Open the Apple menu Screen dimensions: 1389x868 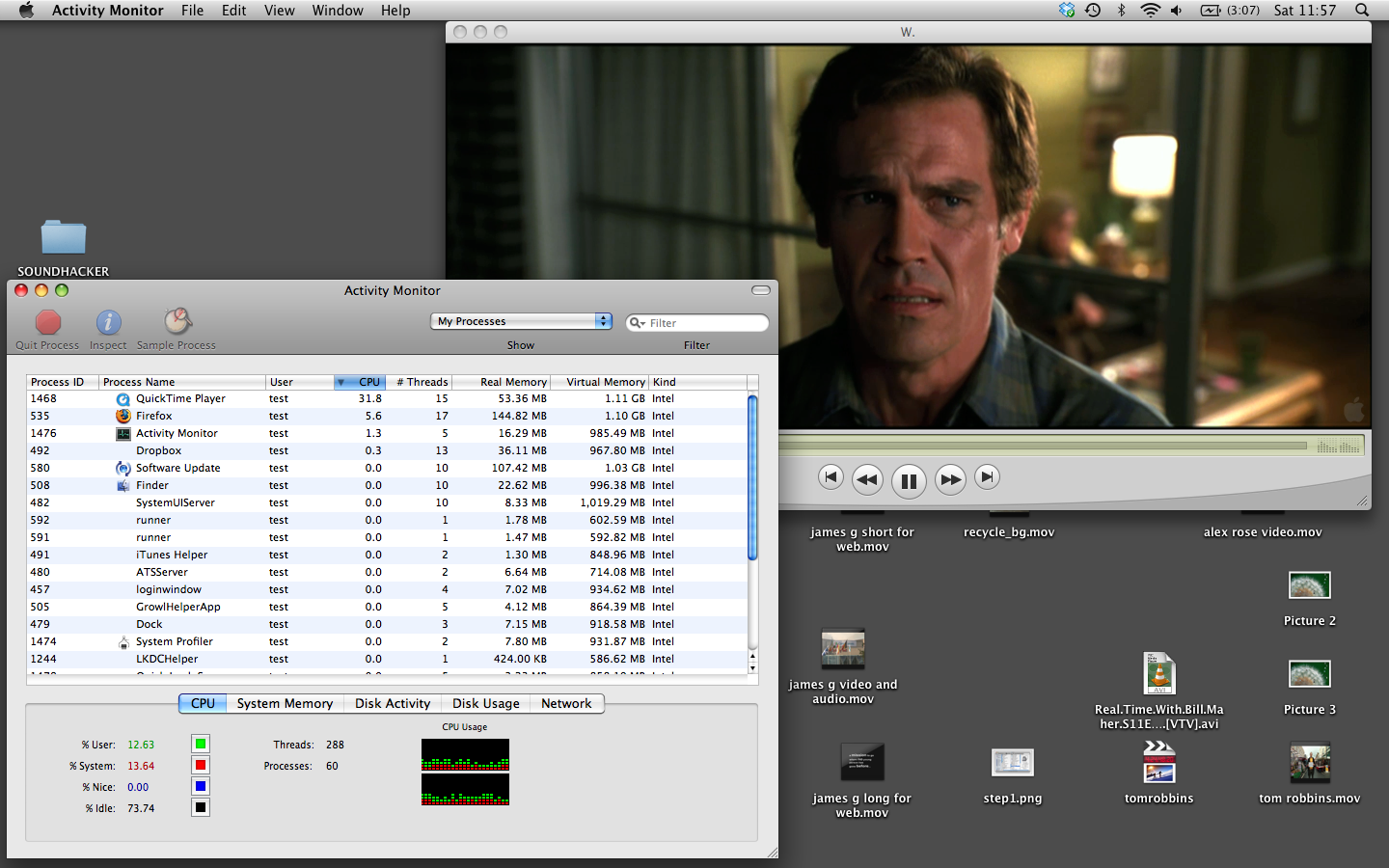point(26,11)
